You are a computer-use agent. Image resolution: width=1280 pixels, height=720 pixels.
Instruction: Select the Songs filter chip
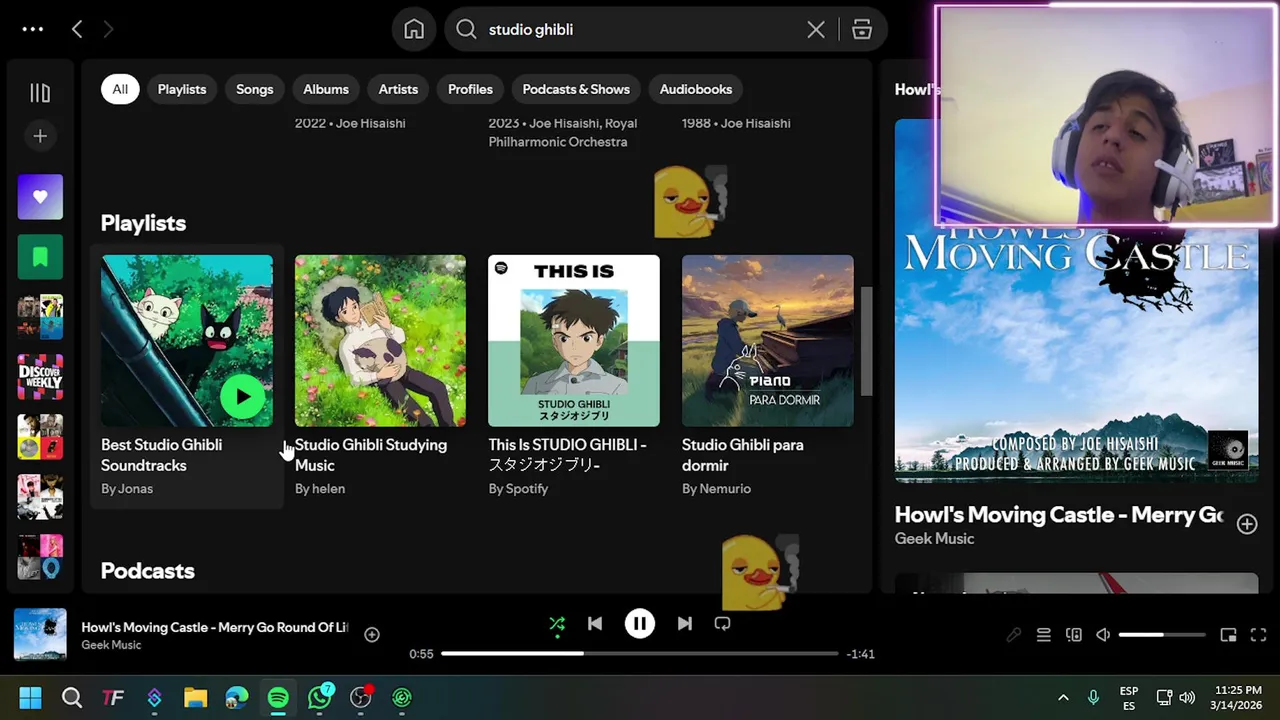pyautogui.click(x=255, y=89)
